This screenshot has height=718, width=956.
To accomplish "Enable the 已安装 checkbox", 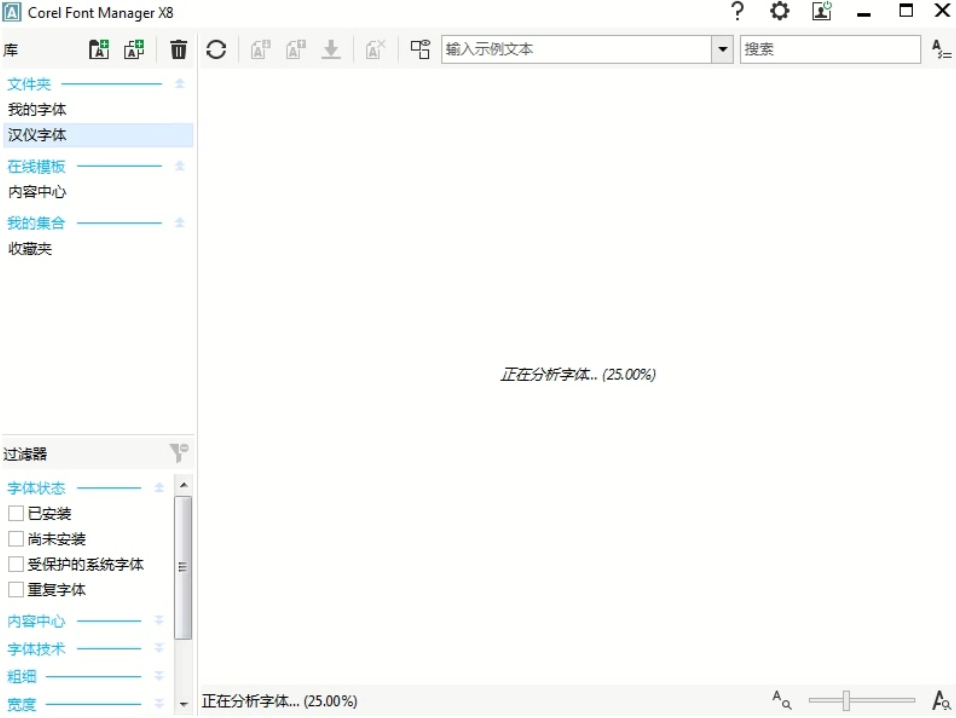I will [x=16, y=514].
